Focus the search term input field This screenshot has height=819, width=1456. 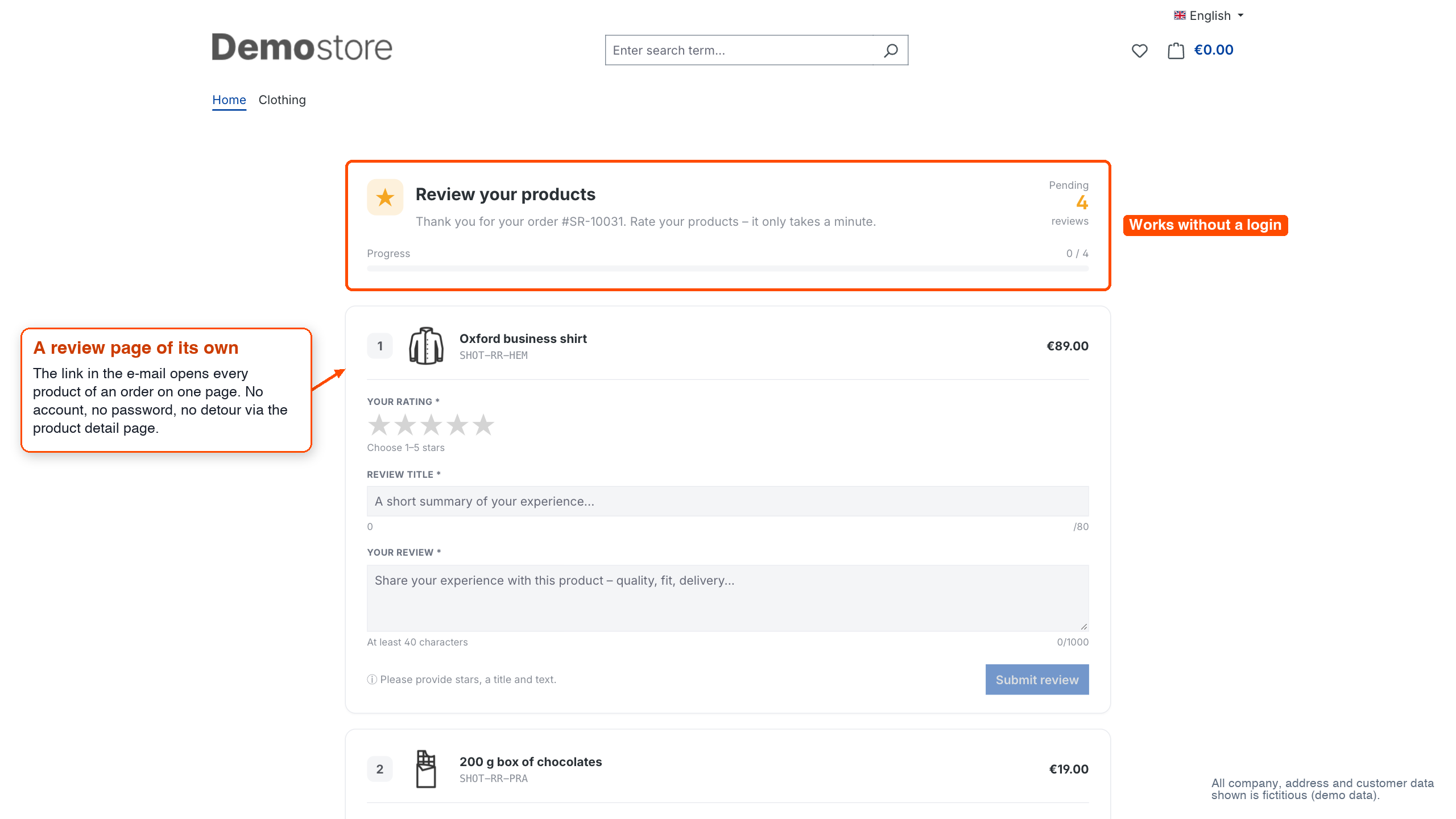pyautogui.click(x=739, y=51)
